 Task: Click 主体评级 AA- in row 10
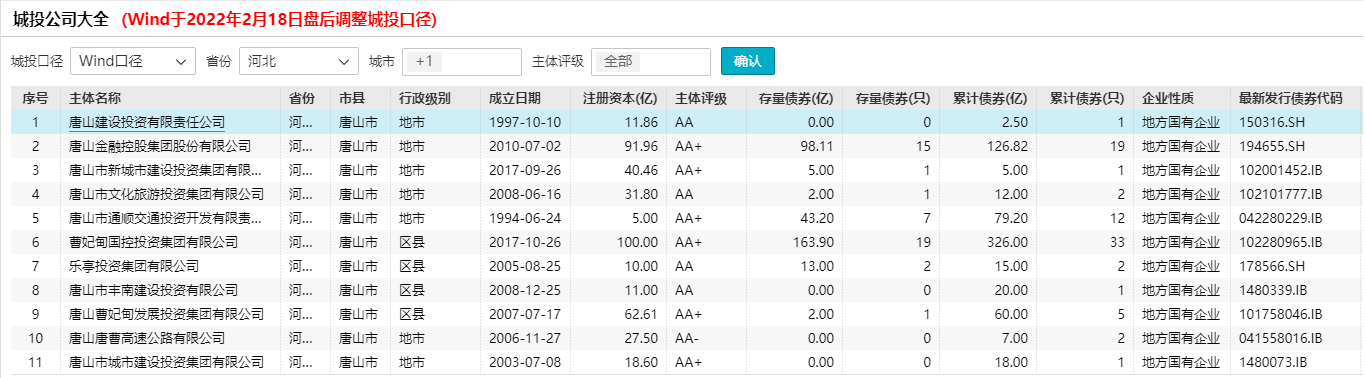[x=687, y=338]
